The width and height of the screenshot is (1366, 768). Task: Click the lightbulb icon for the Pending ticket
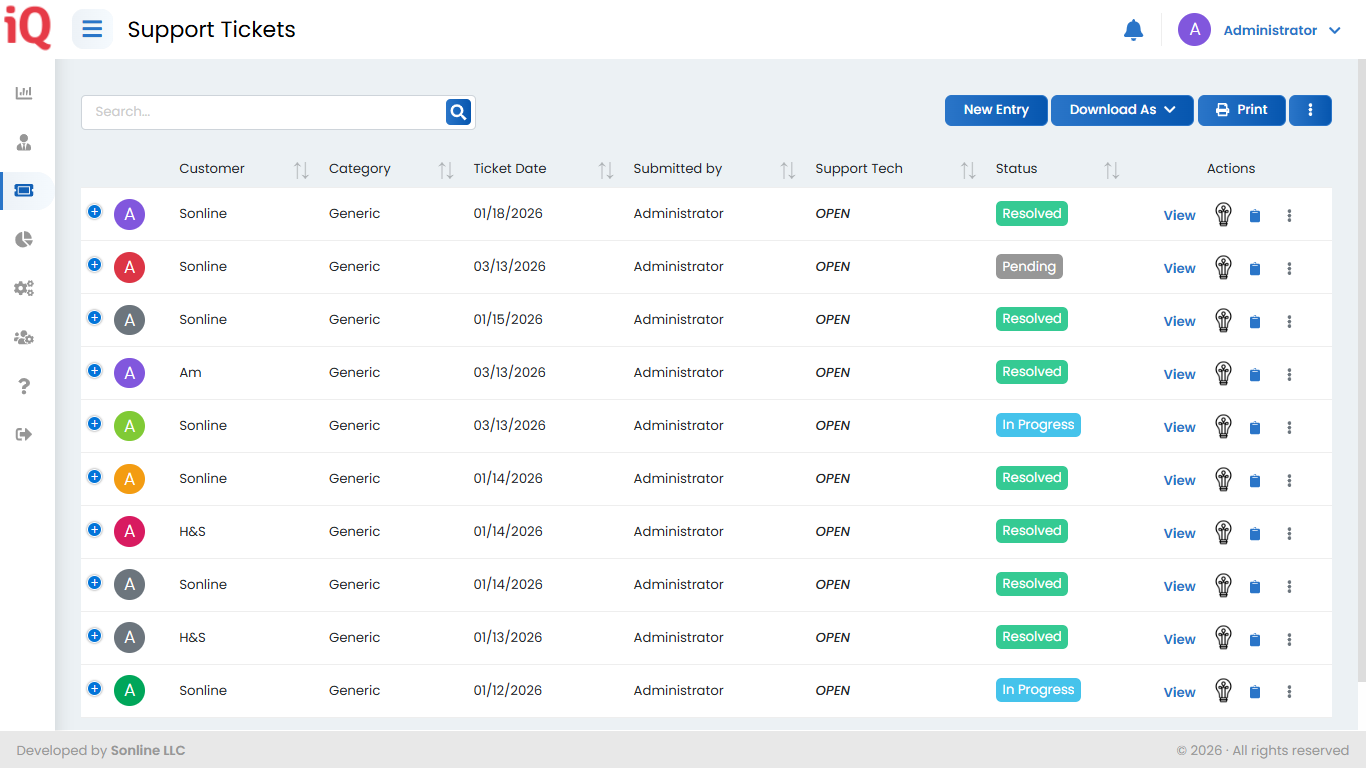click(1223, 267)
